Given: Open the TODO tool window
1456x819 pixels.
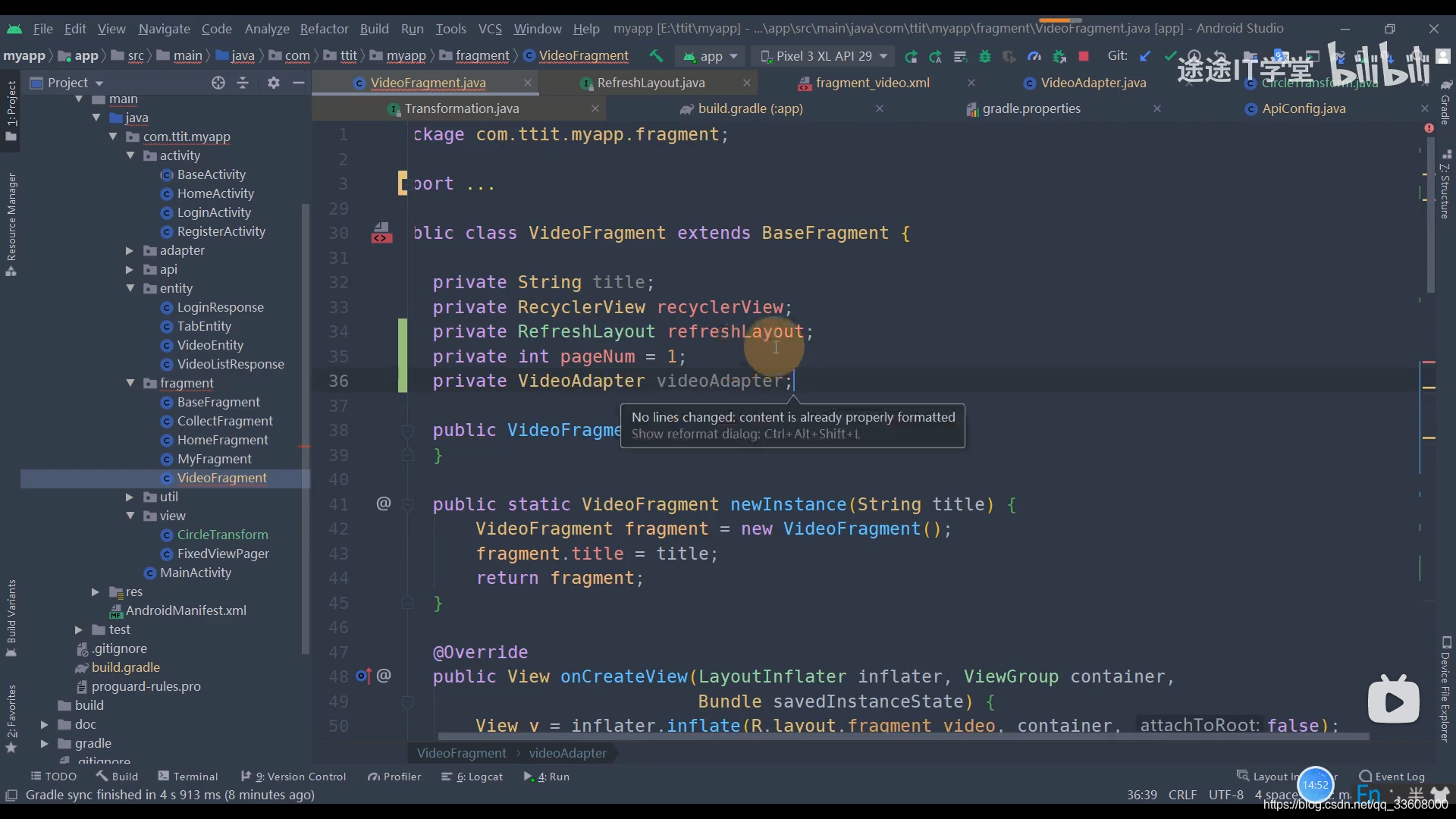Looking at the screenshot, I should point(53,777).
